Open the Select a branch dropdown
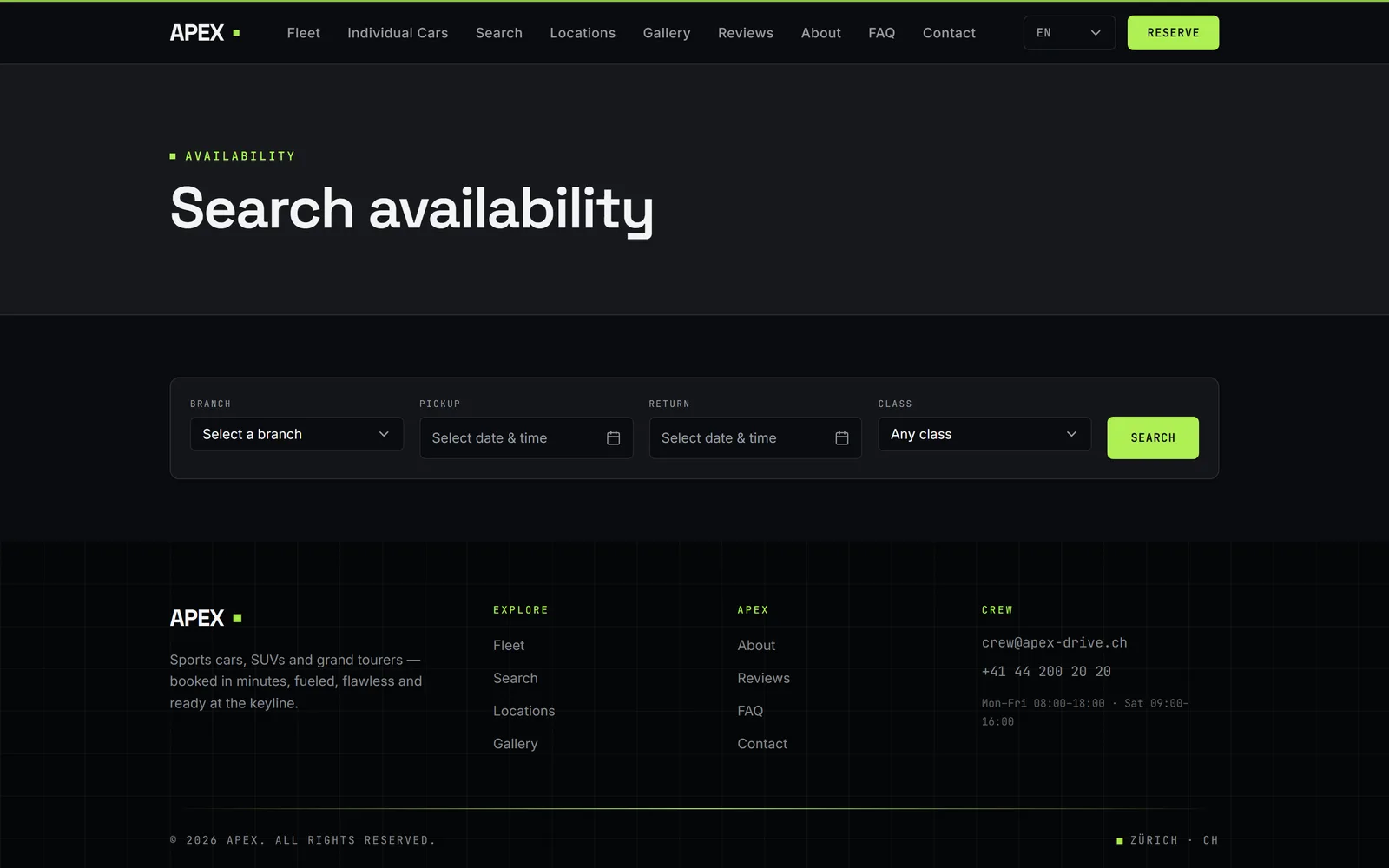Screen dimensions: 1389x868 pyautogui.click(x=297, y=434)
